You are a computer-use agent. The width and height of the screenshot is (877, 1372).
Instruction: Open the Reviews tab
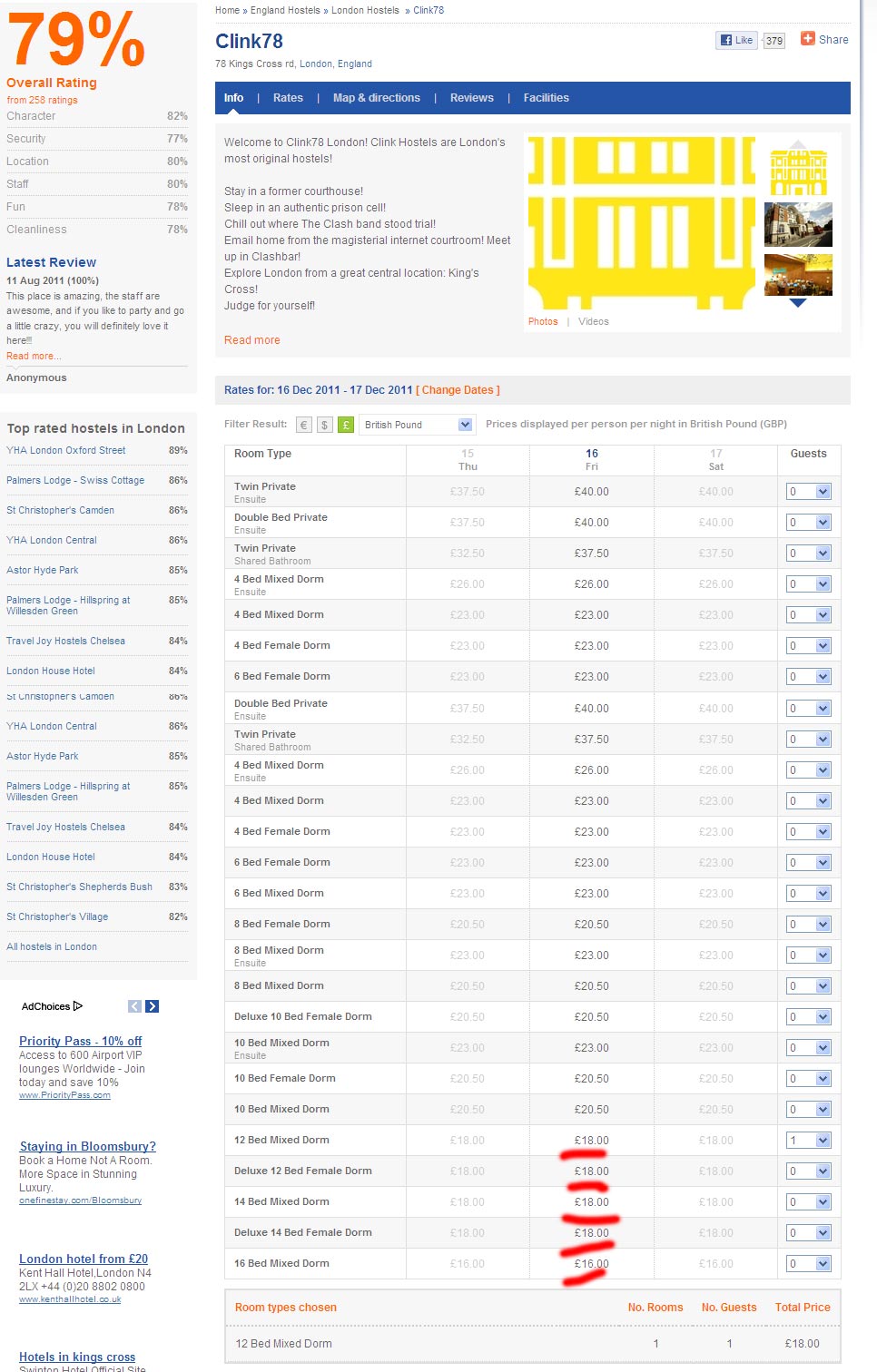pyautogui.click(x=472, y=98)
